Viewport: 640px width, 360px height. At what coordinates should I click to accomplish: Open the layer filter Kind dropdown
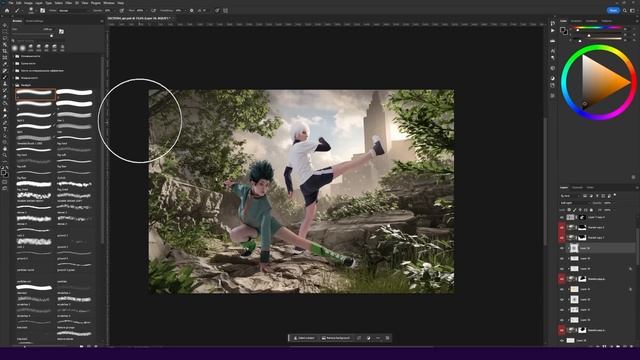click(x=569, y=196)
